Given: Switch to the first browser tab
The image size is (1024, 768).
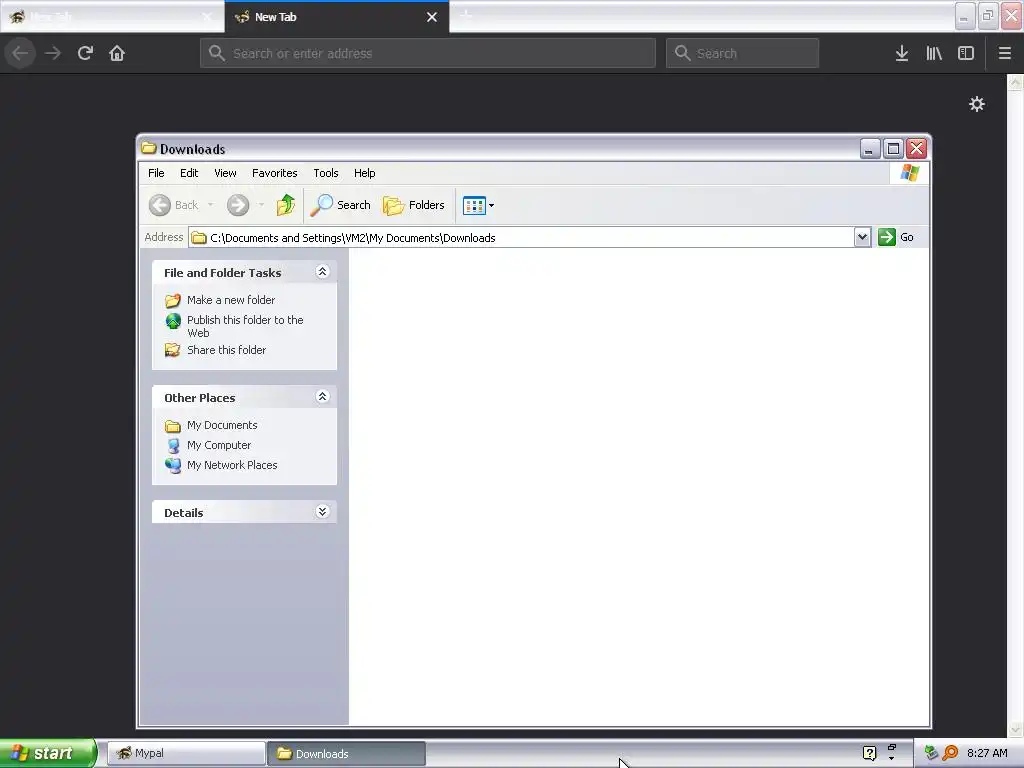Looking at the screenshot, I should point(112,17).
